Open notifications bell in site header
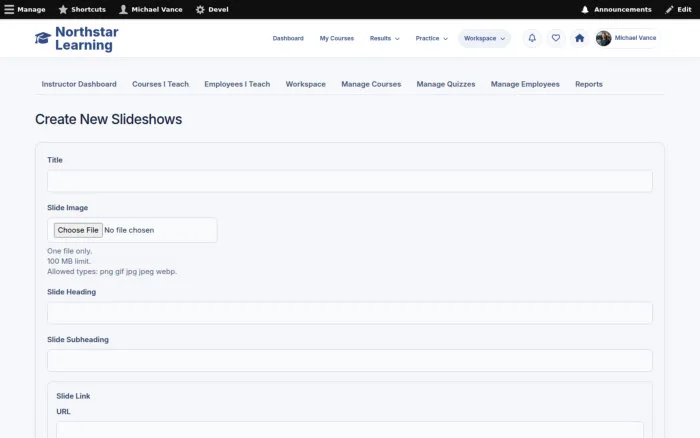700x438 pixels. point(532,38)
